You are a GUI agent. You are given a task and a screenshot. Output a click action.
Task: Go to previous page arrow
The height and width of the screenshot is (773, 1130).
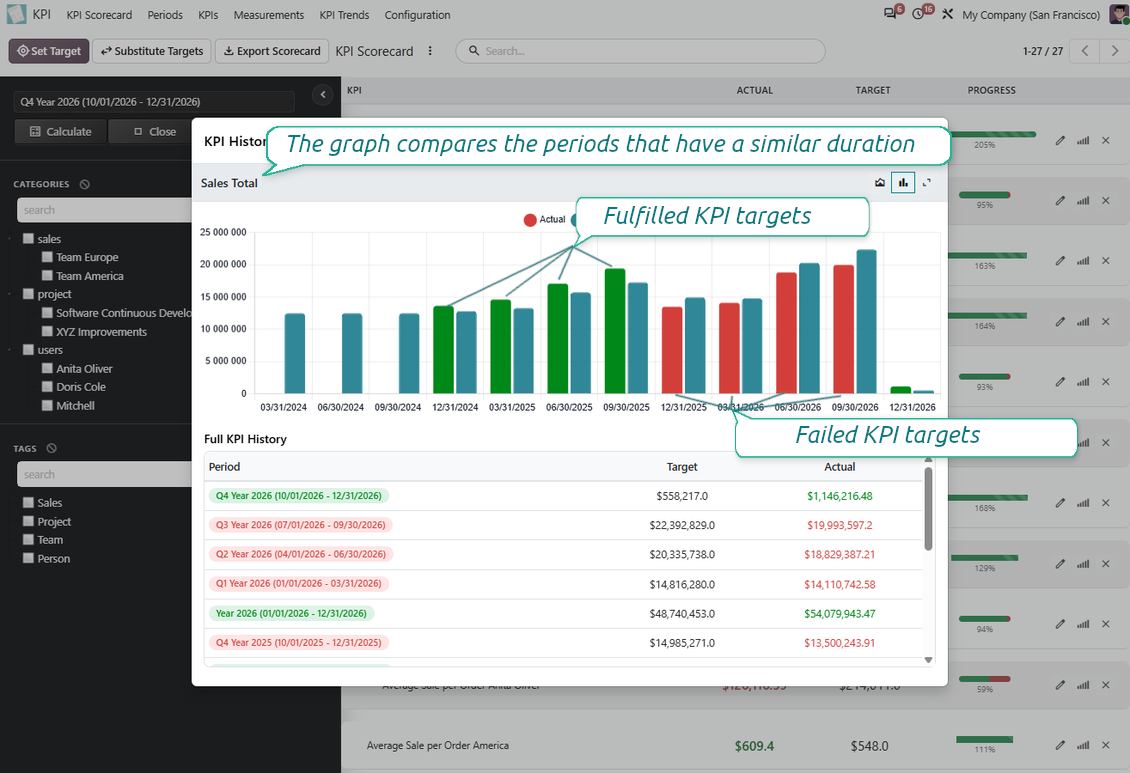[x=1085, y=50]
